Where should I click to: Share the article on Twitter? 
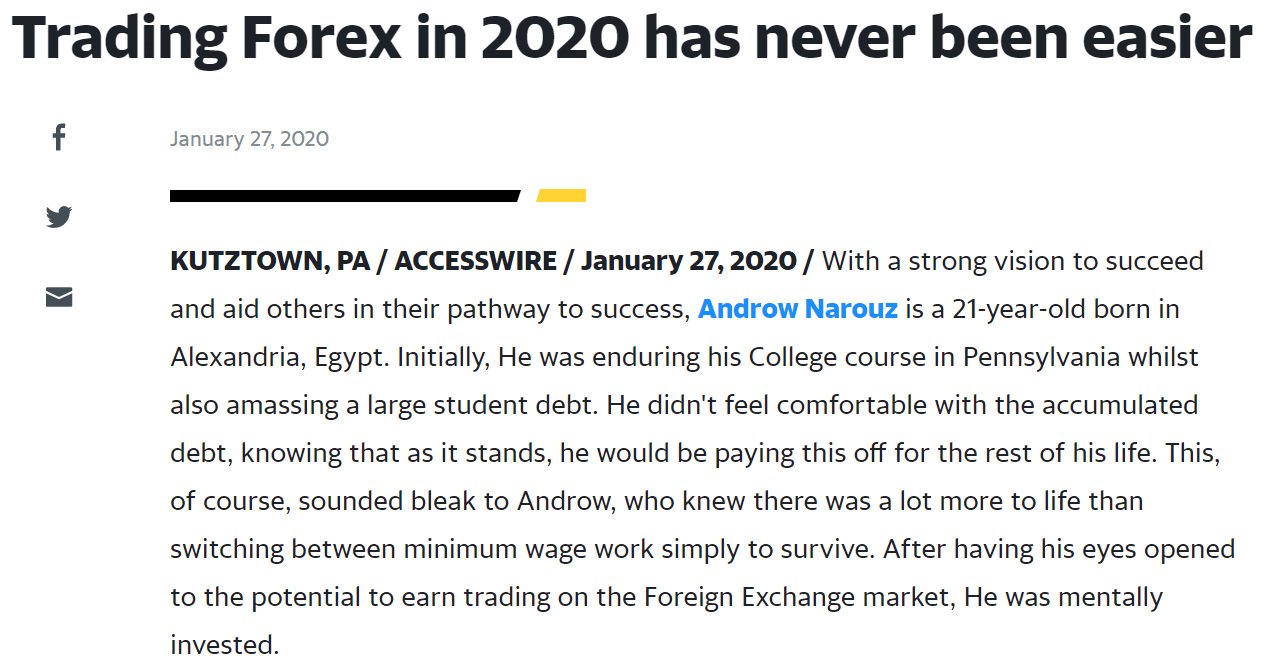(x=59, y=217)
